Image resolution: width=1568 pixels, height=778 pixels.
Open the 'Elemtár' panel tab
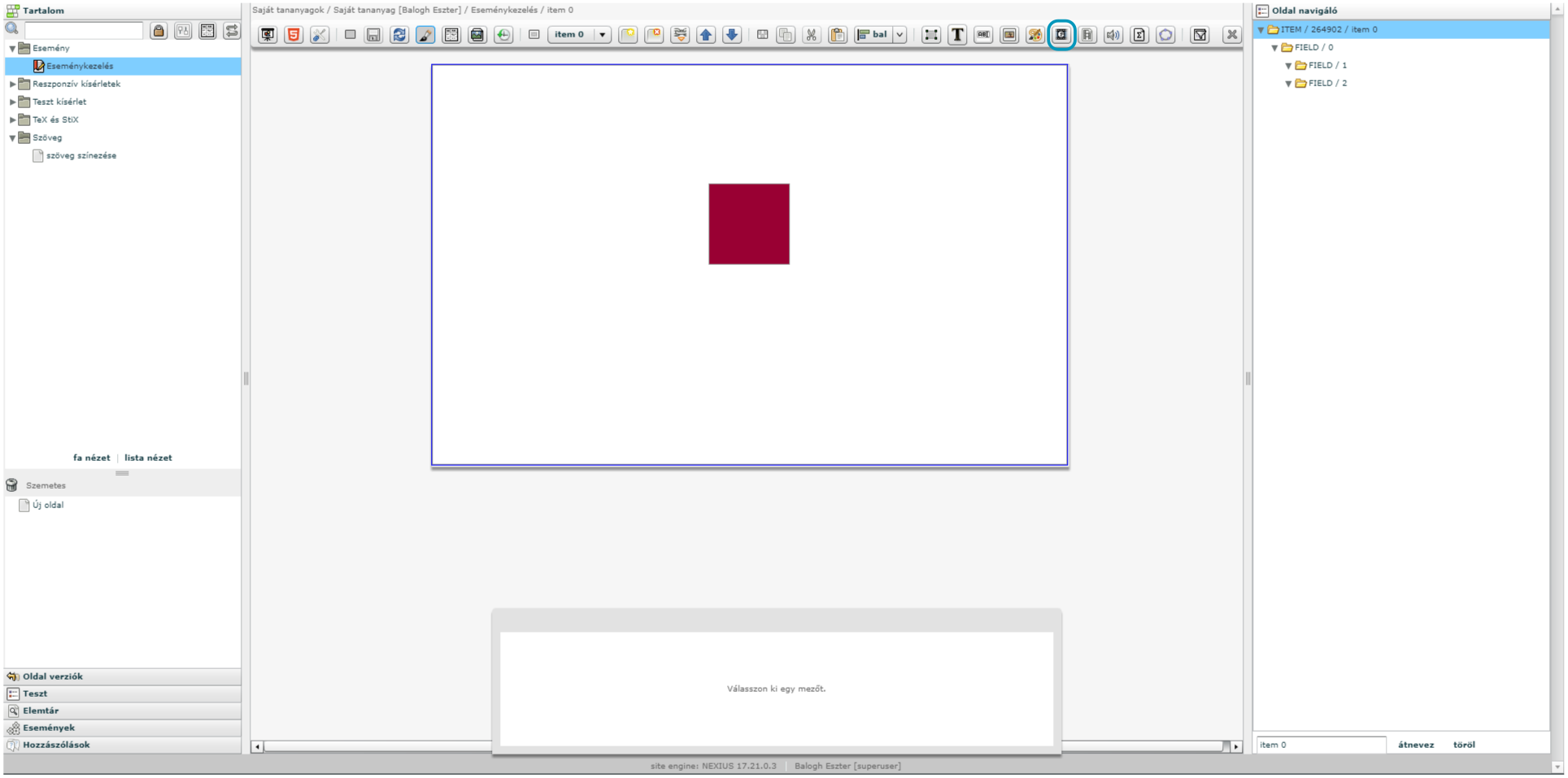coord(41,711)
